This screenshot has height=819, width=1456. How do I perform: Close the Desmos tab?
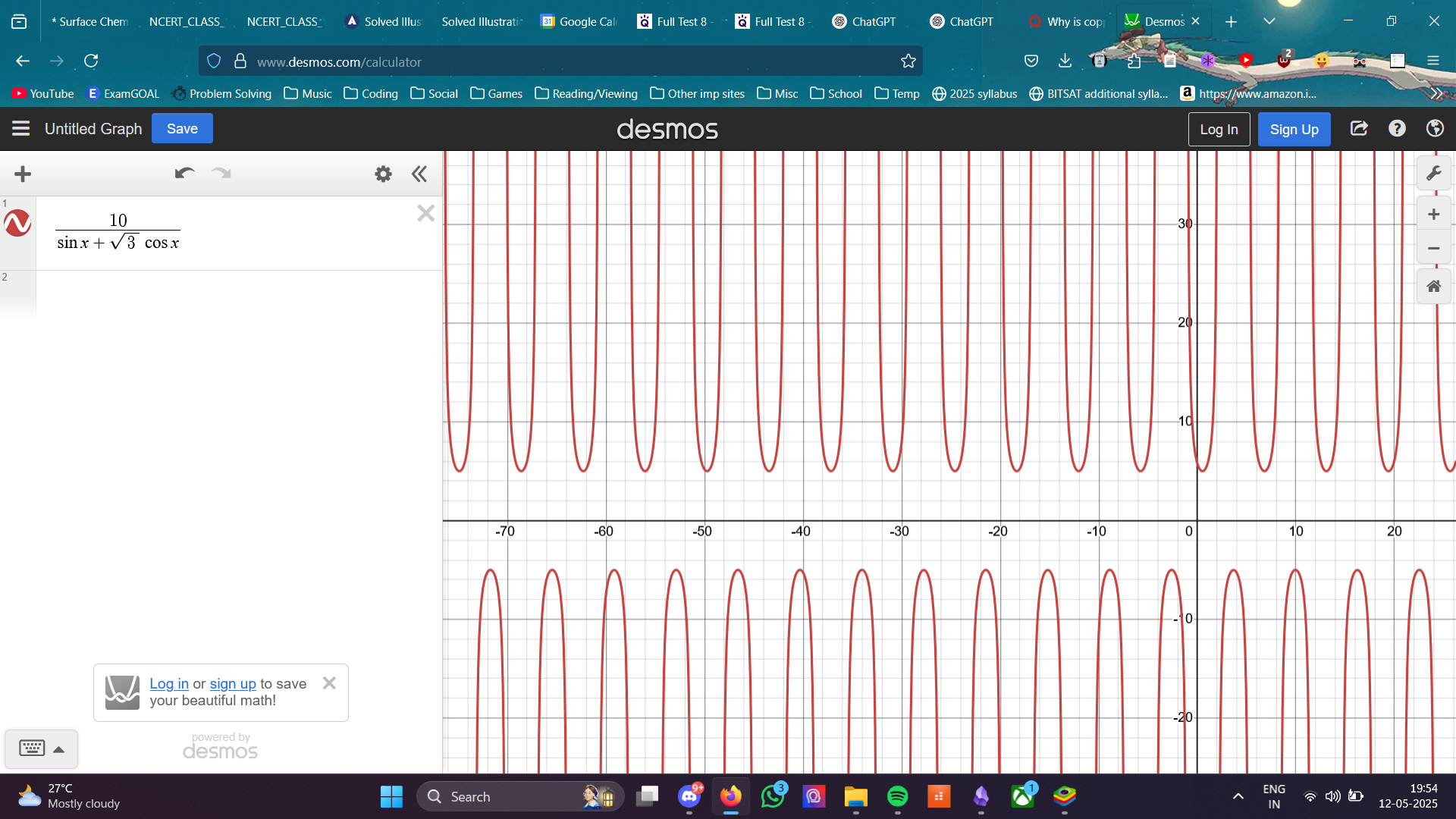[x=1195, y=21]
